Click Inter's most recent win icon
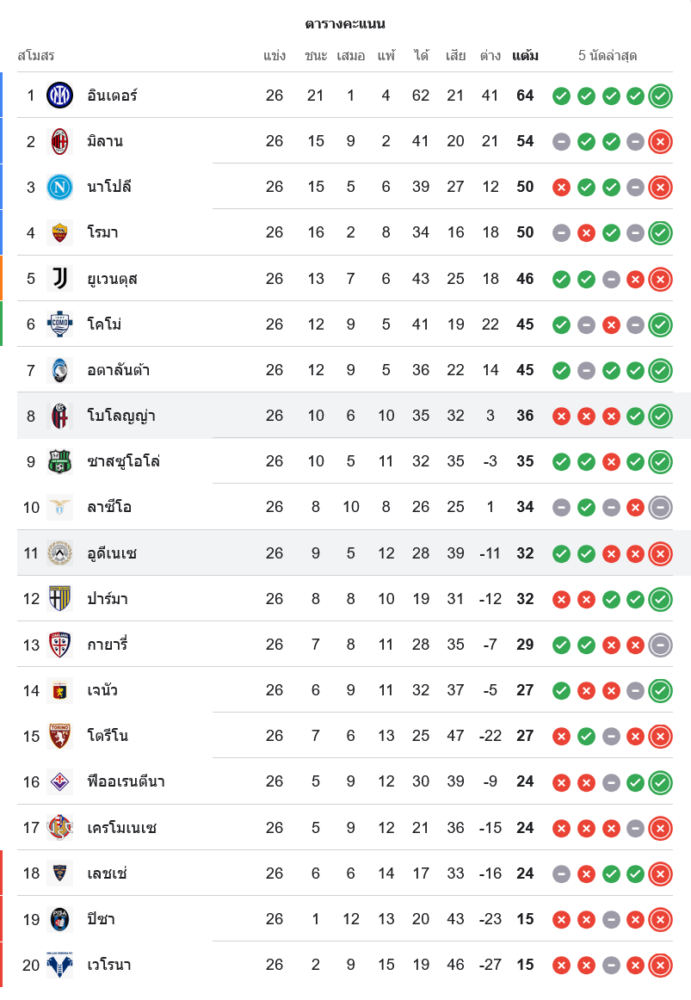 (660, 96)
